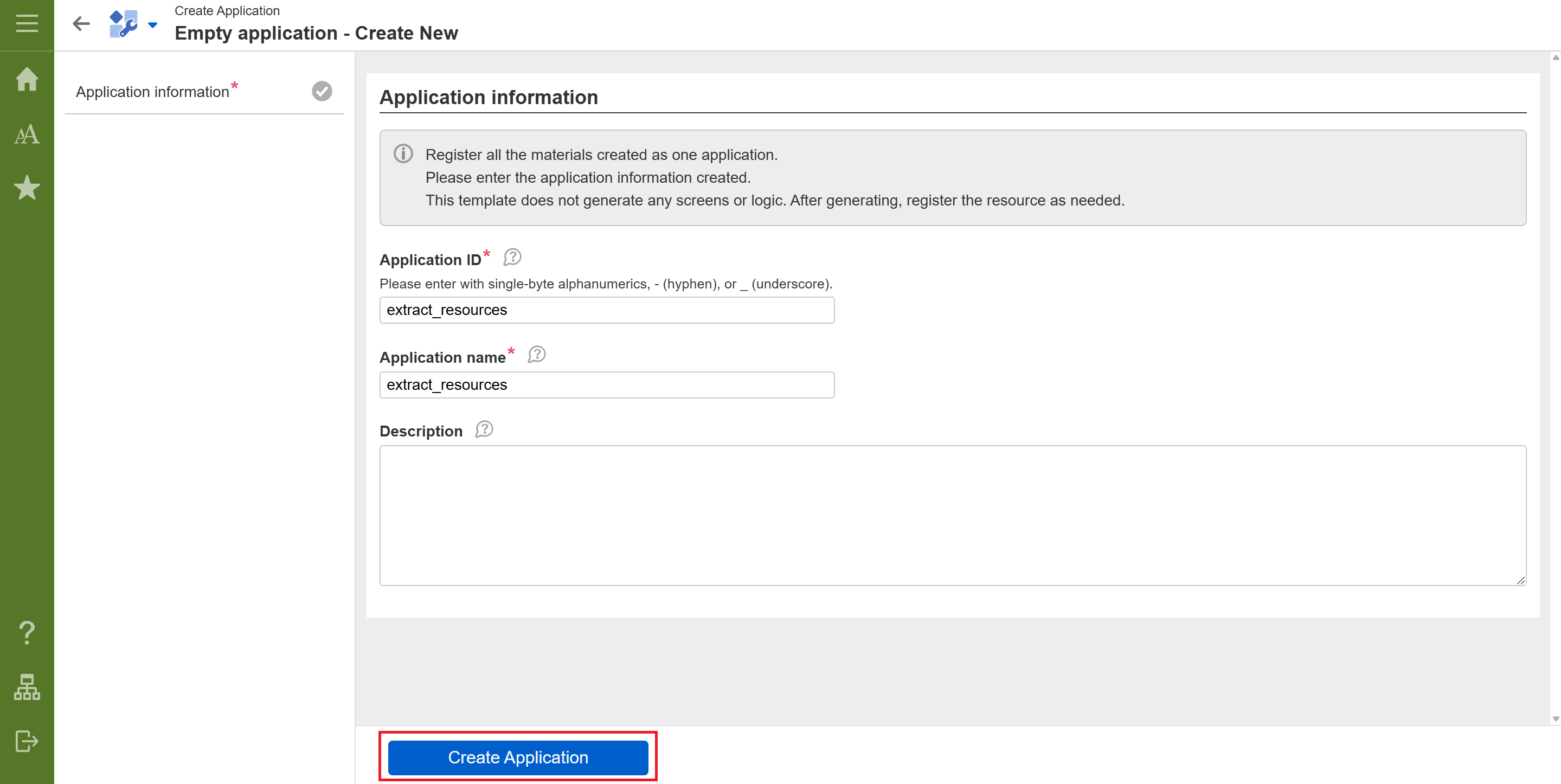Open the hamburger menu

pyautogui.click(x=27, y=24)
